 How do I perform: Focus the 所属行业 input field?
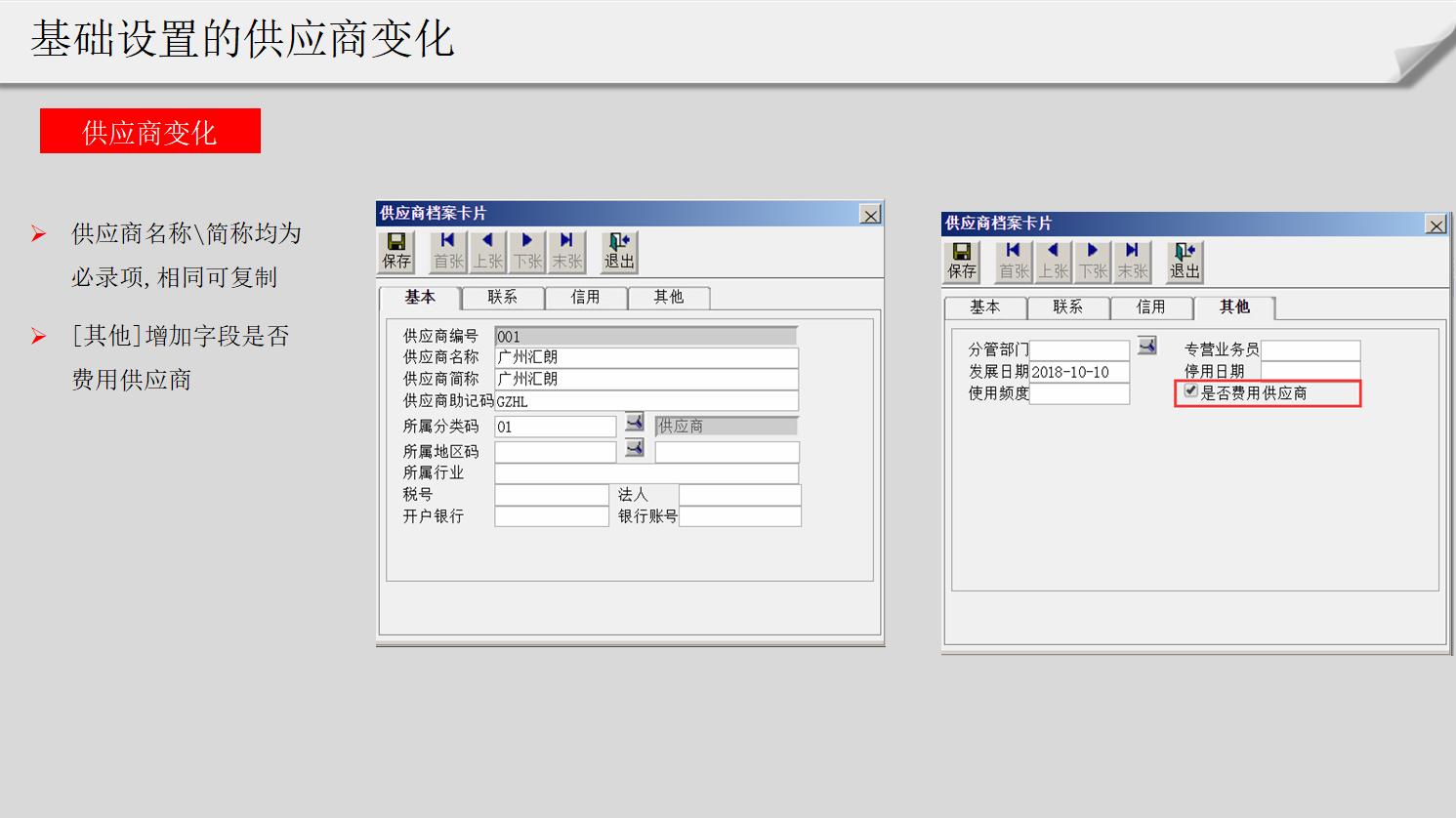(646, 473)
